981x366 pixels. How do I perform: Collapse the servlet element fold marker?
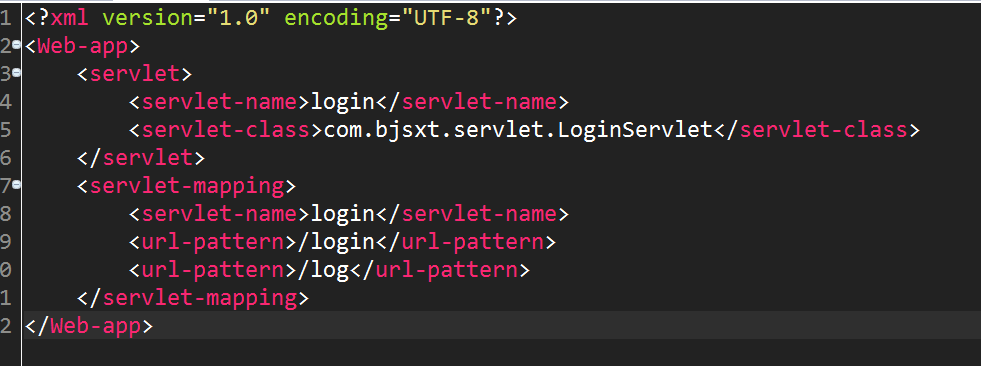pos(16,73)
